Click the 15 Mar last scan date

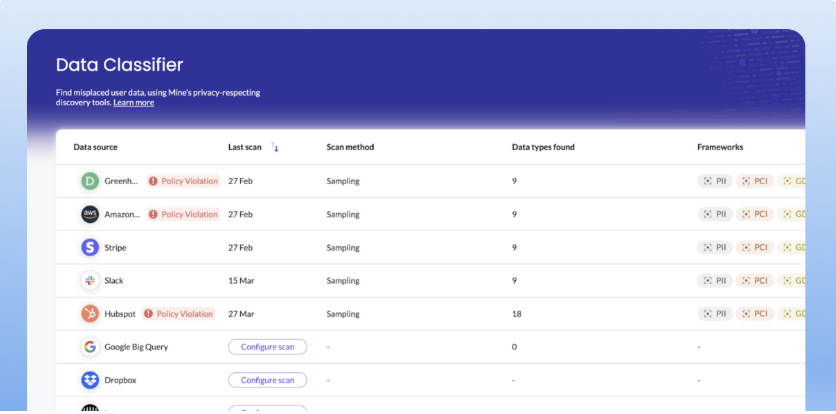click(x=239, y=281)
